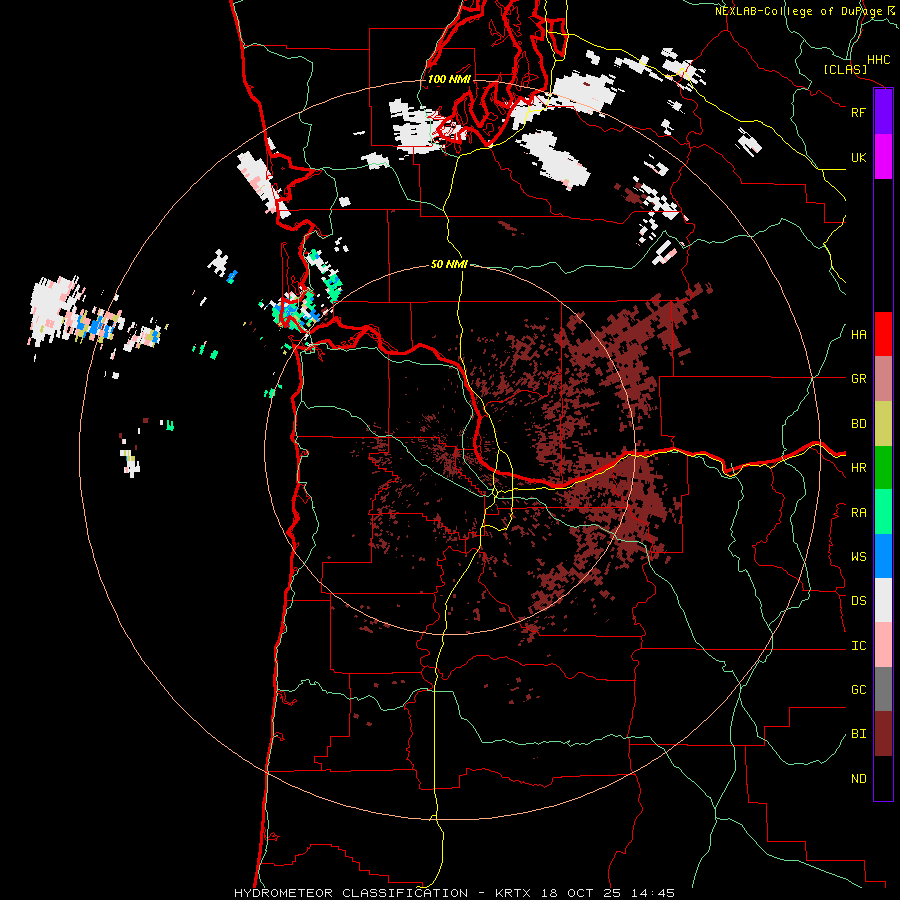Click the RA legend label text
Image resolution: width=900 pixels, height=900 pixels.
(859, 513)
